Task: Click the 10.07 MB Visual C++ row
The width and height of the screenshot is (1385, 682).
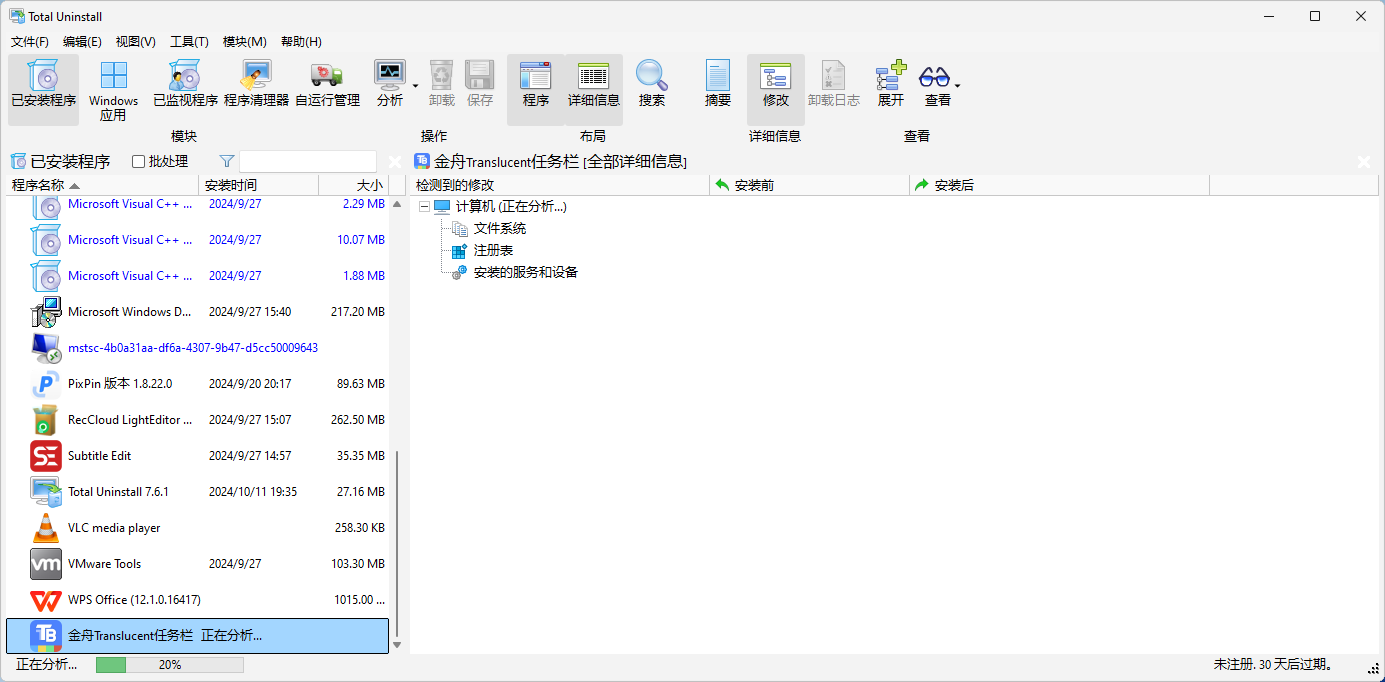Action: click(197, 240)
